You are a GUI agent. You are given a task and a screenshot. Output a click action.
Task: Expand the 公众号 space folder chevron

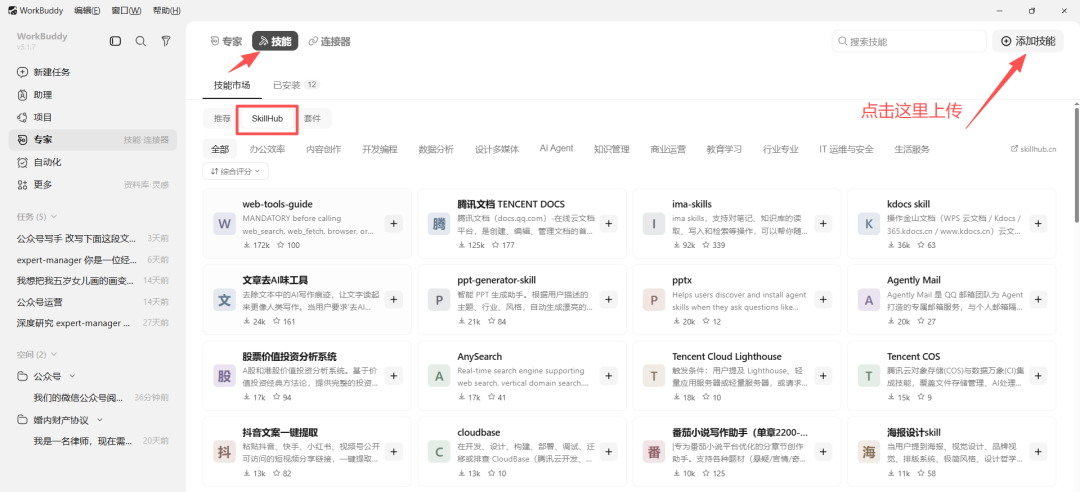point(72,376)
